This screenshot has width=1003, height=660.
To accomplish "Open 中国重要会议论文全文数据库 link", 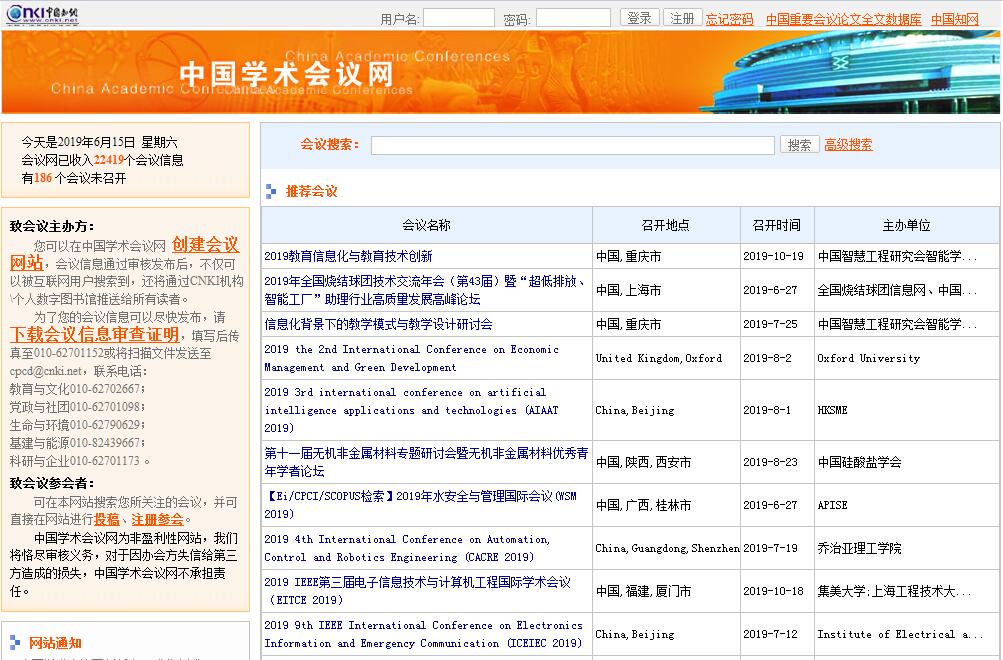I will point(843,19).
